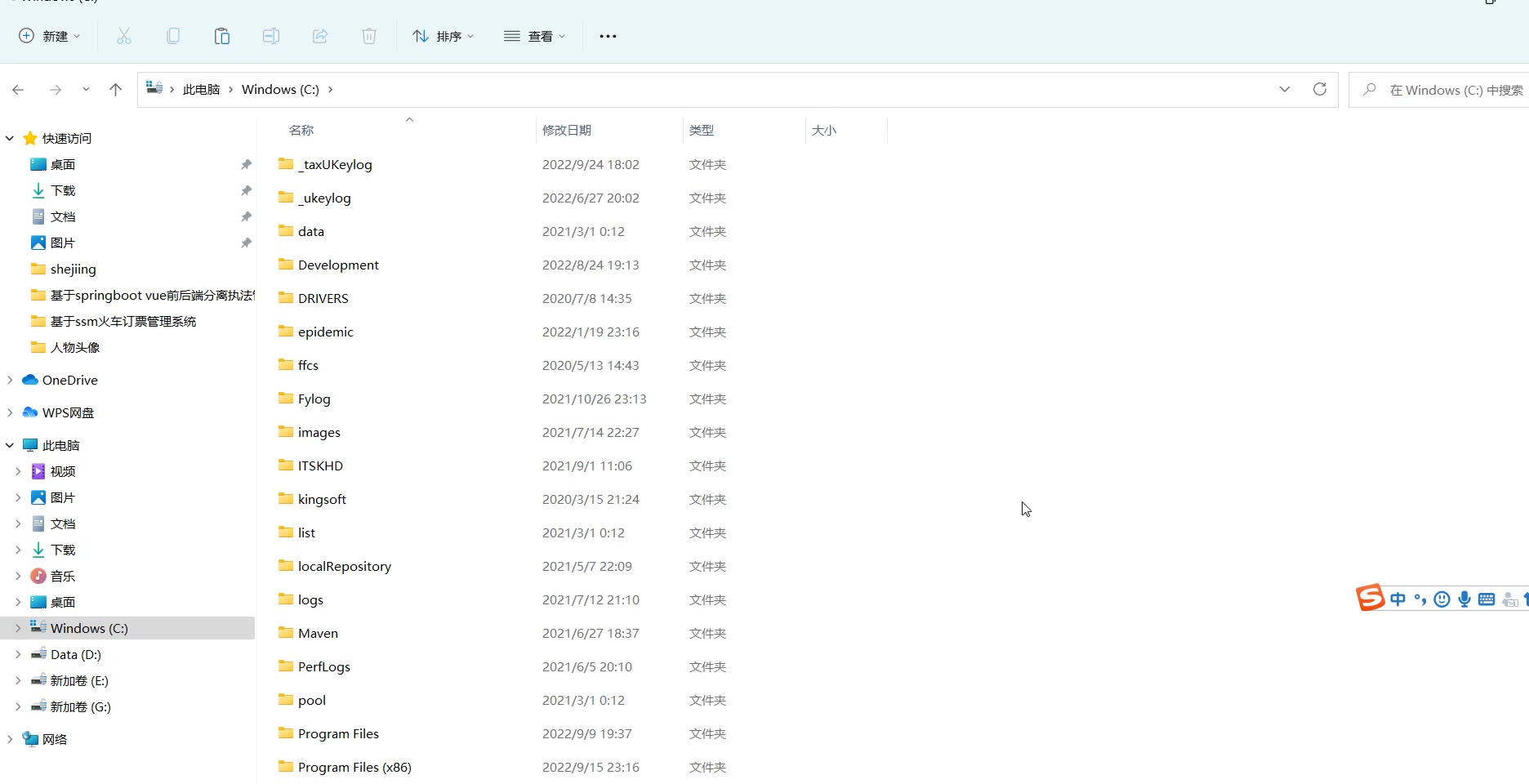Select the DRIVERS folder
1529x784 pixels.
[323, 298]
